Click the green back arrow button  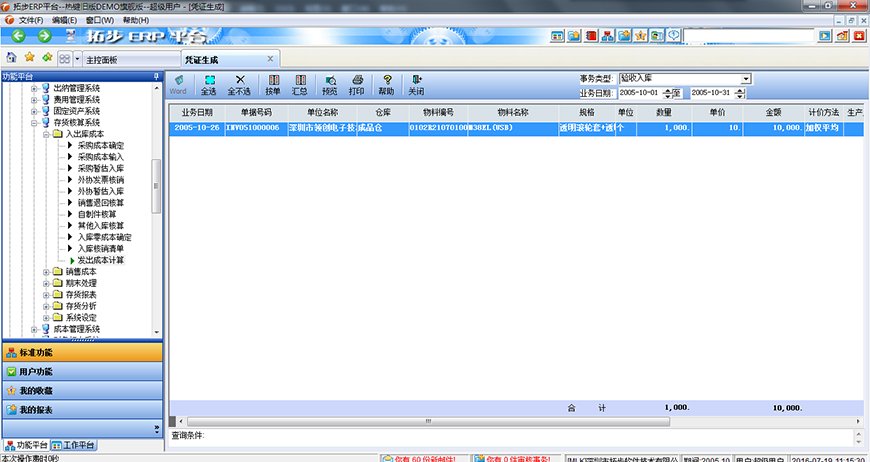(x=18, y=36)
